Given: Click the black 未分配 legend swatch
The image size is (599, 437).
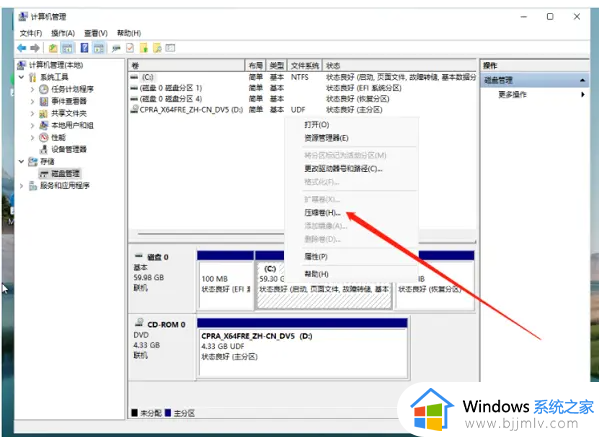Looking at the screenshot, I should (134, 413).
